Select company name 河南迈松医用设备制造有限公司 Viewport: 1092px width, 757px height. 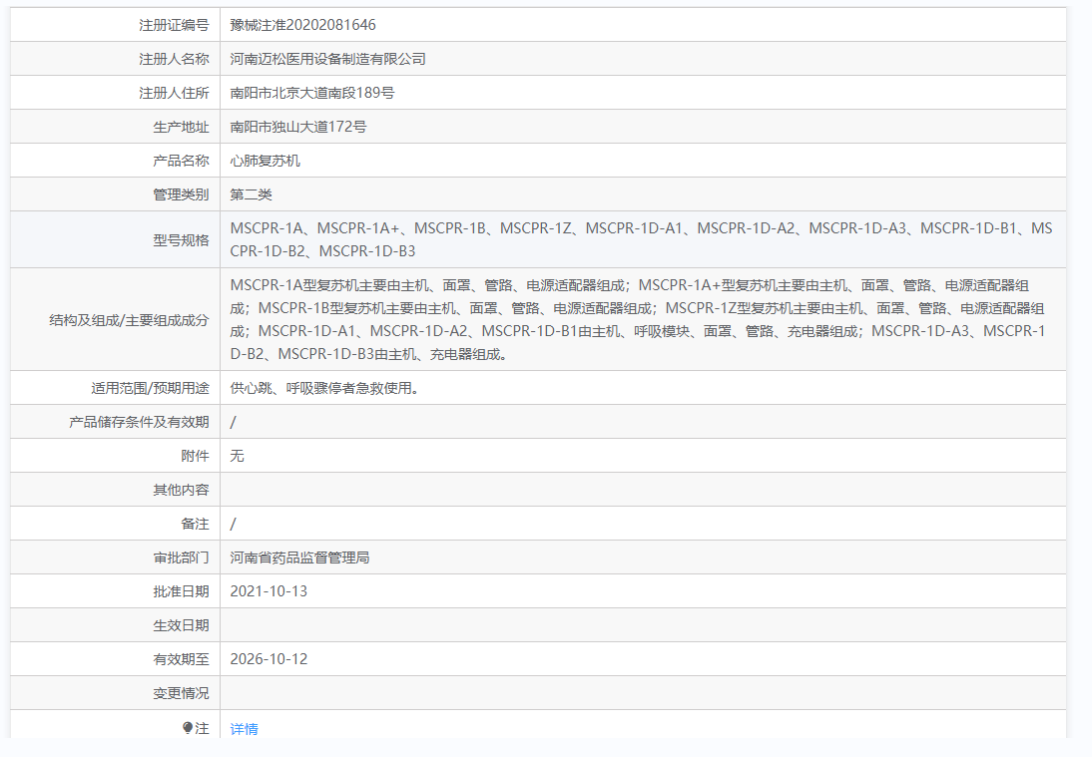[x=328, y=59]
